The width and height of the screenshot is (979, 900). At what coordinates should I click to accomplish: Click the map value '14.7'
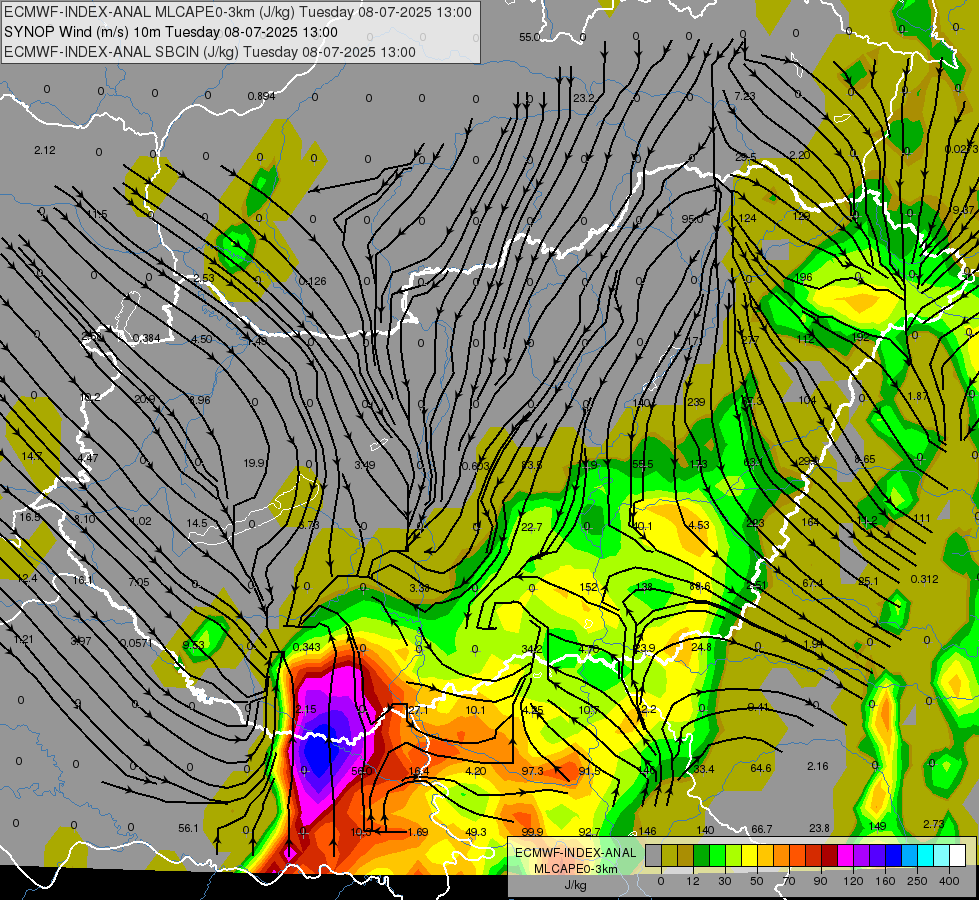32,457
